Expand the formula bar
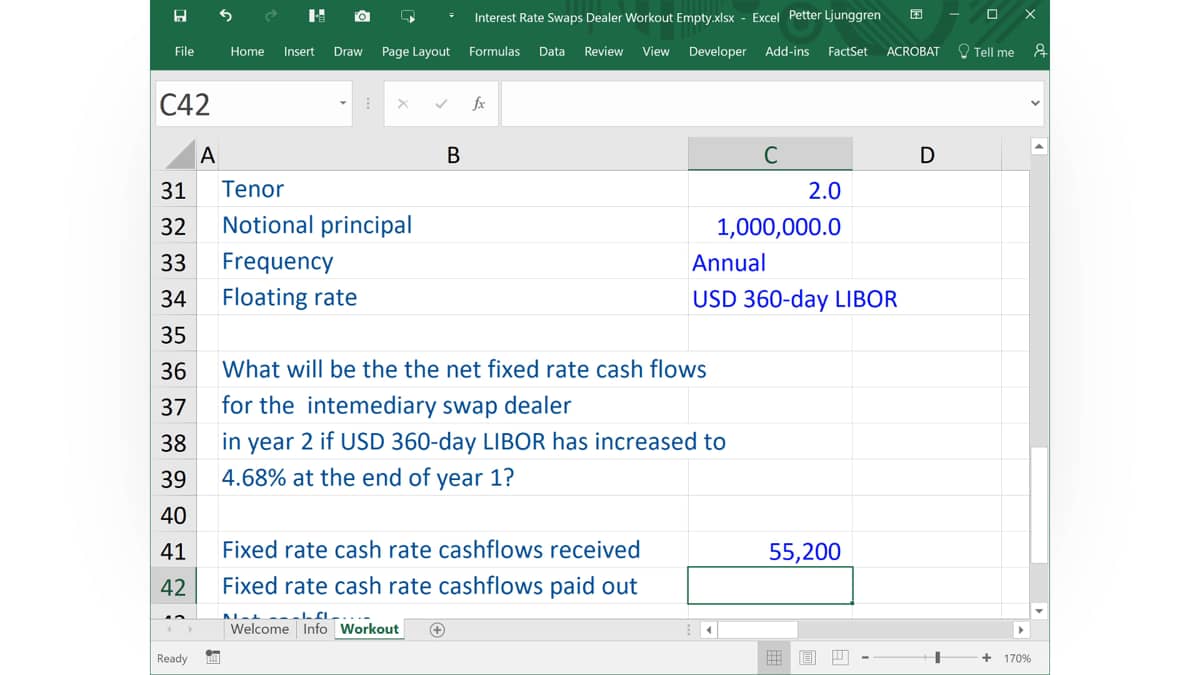 pyautogui.click(x=1036, y=104)
